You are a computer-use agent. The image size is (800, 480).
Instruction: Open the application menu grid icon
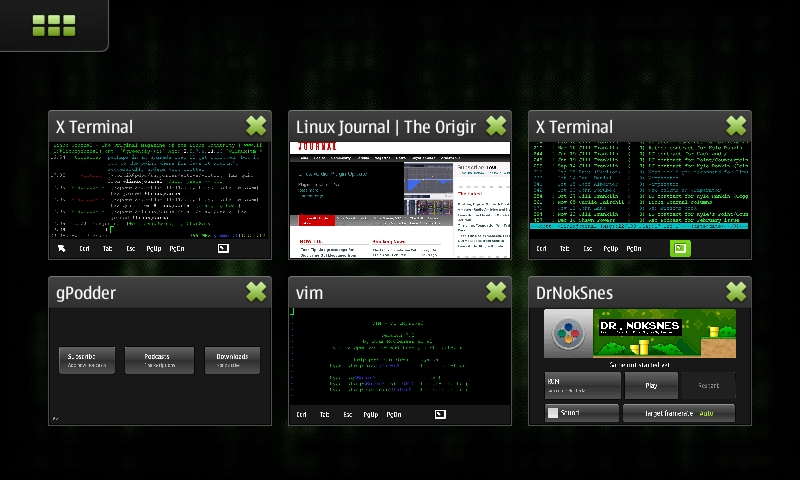pyautogui.click(x=52, y=25)
